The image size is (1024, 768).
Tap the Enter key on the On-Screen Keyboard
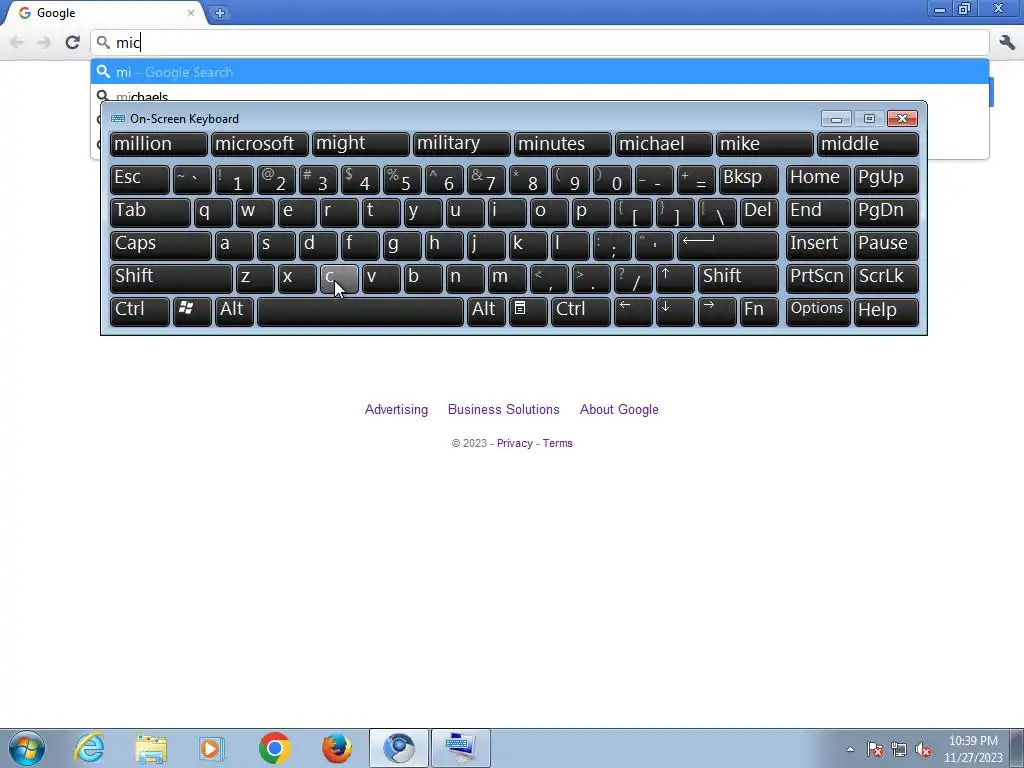click(728, 246)
